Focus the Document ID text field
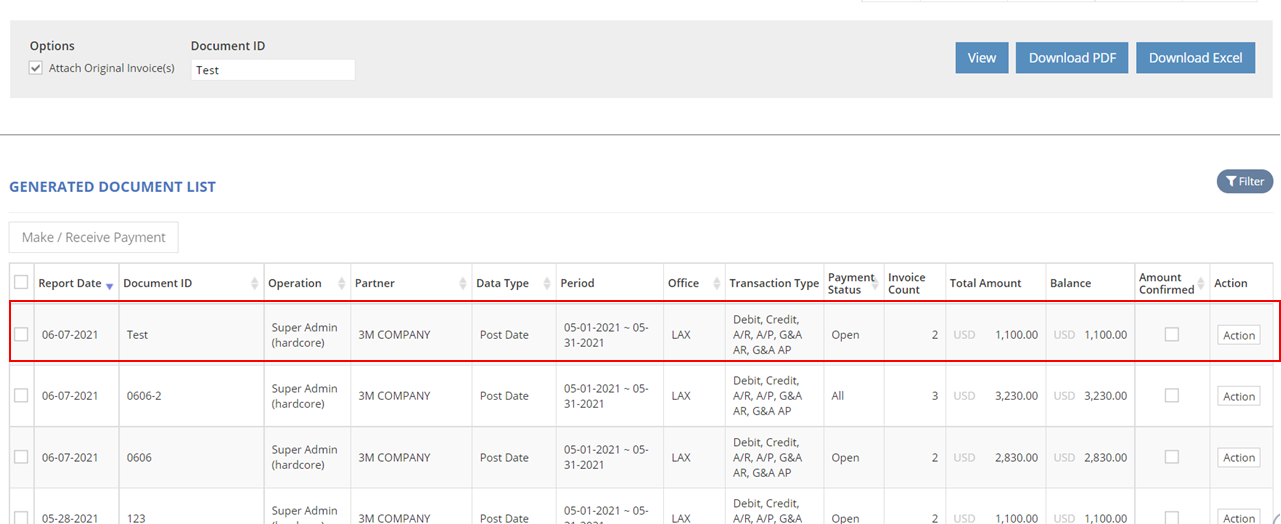The height and width of the screenshot is (524, 1281). pos(272,70)
